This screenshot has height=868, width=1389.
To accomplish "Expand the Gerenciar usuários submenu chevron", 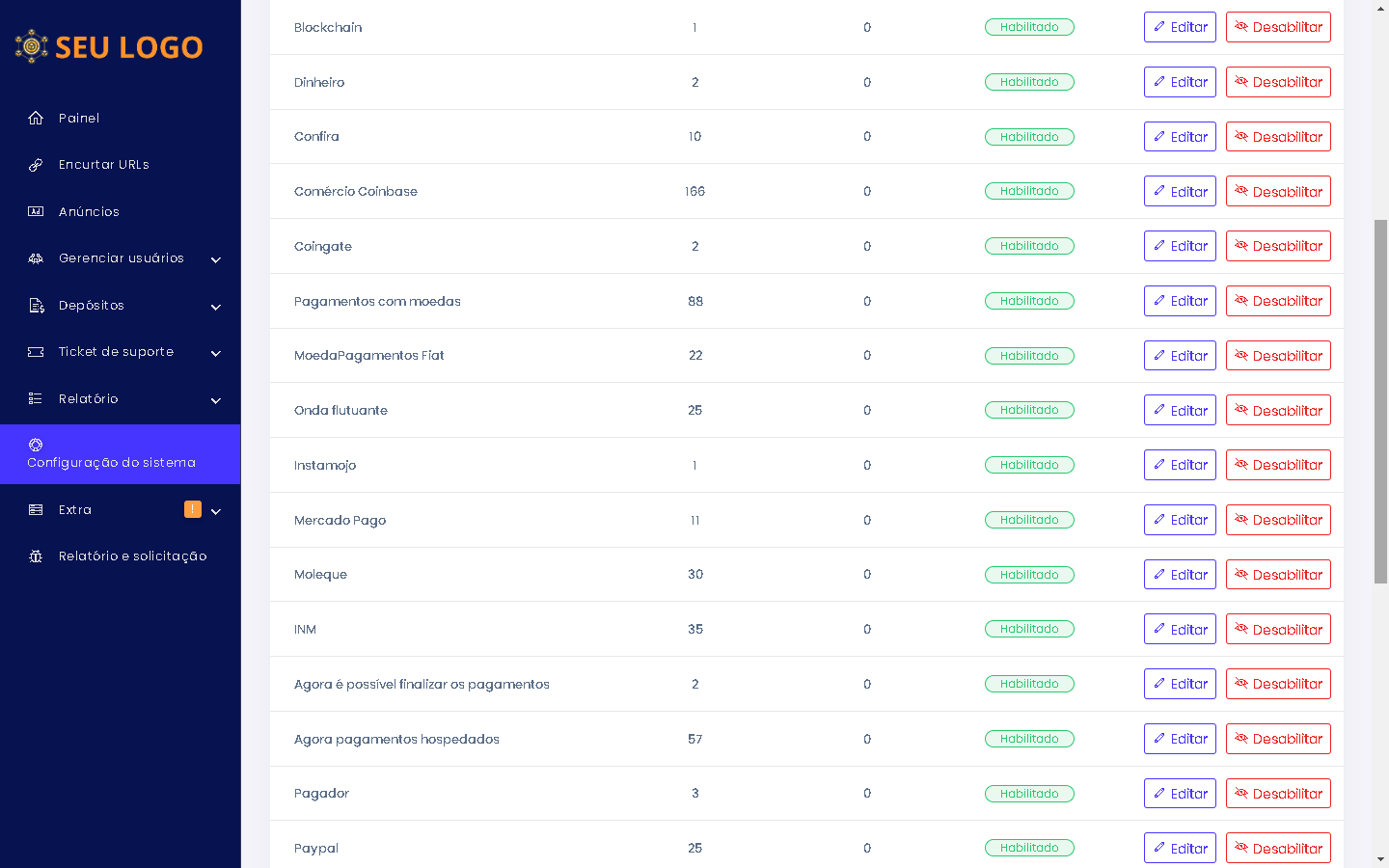I will coord(216,259).
